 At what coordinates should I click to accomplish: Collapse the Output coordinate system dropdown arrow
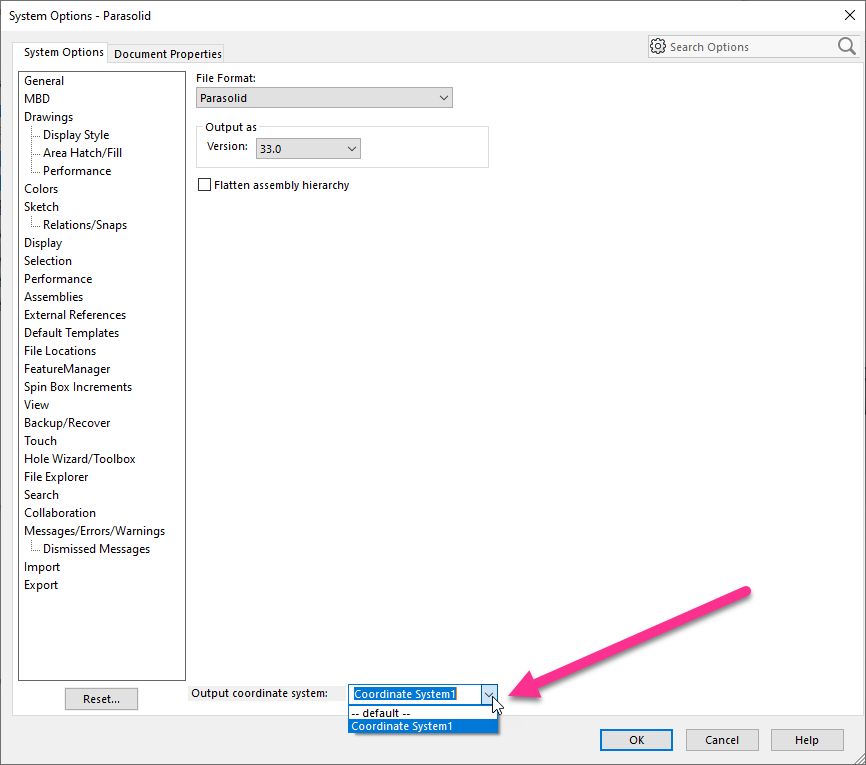tap(489, 694)
